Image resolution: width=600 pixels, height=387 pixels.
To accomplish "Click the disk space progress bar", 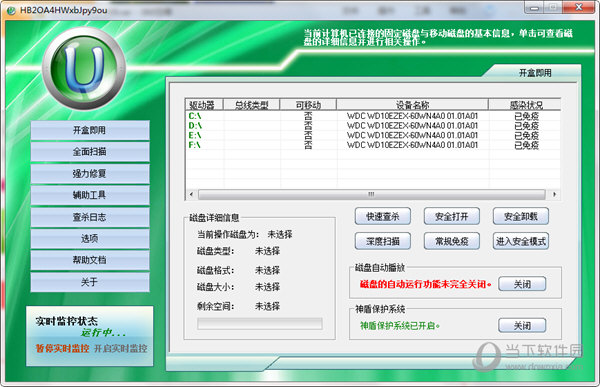I will 260,324.
